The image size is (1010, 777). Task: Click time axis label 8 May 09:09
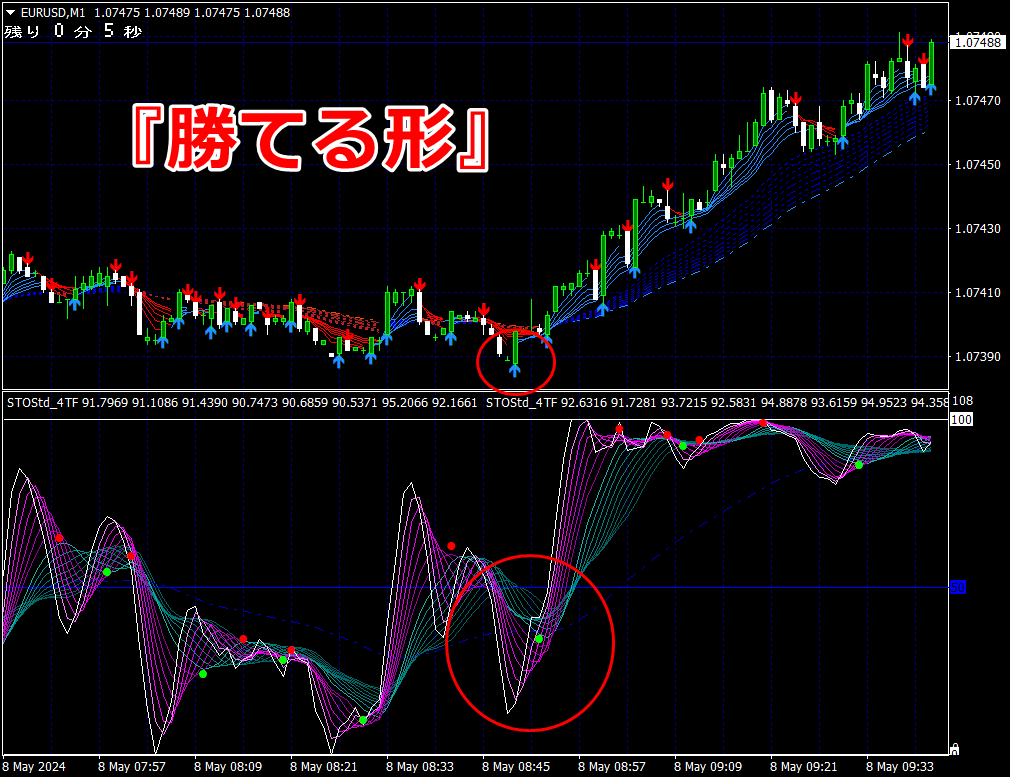(x=708, y=767)
